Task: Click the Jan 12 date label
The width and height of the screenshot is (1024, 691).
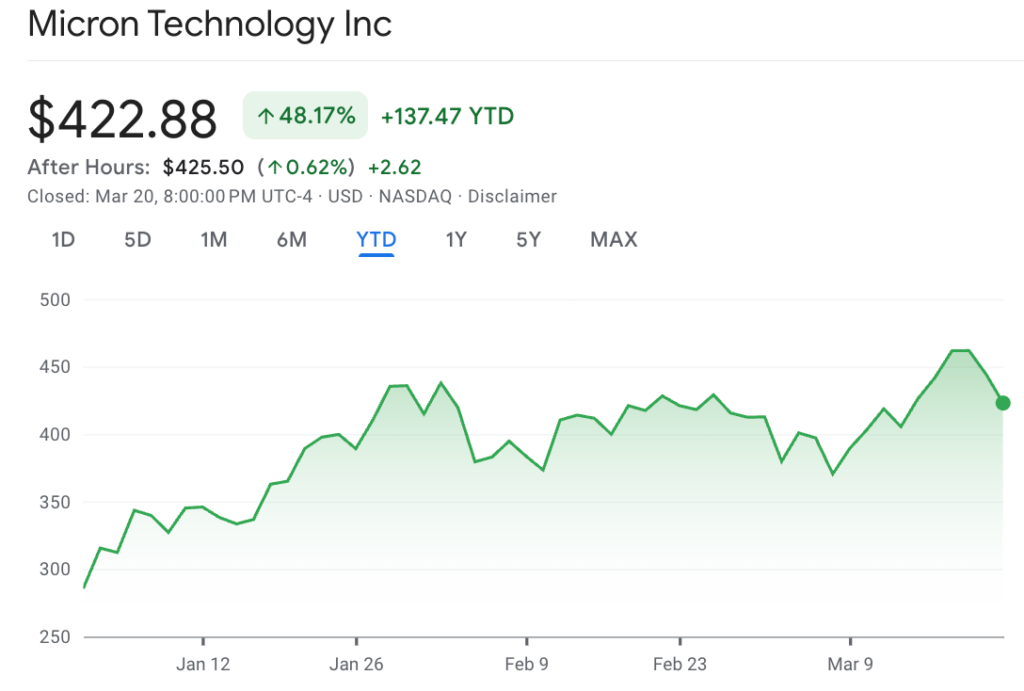Action: tap(203, 664)
